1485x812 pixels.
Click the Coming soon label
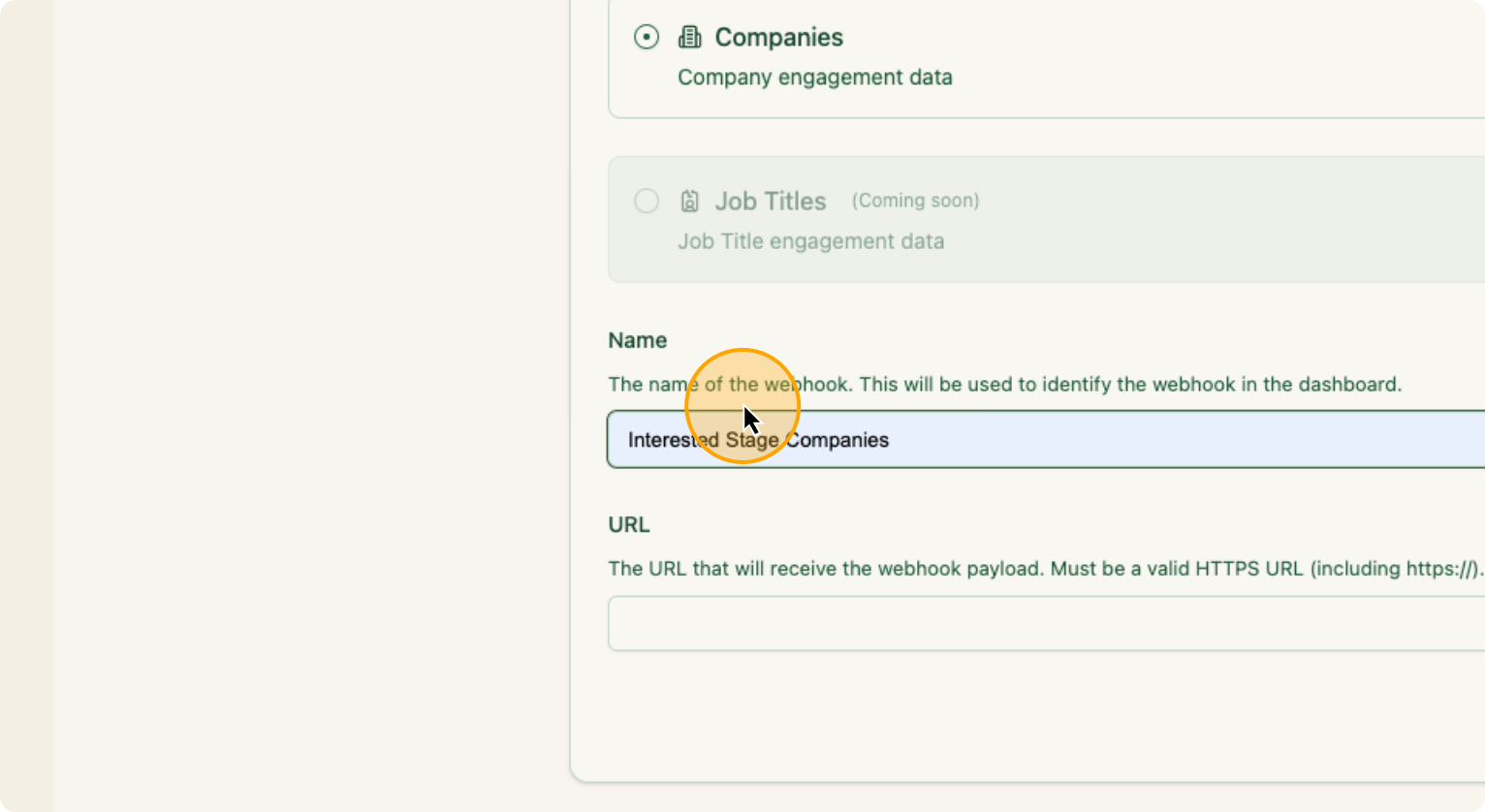coord(914,201)
